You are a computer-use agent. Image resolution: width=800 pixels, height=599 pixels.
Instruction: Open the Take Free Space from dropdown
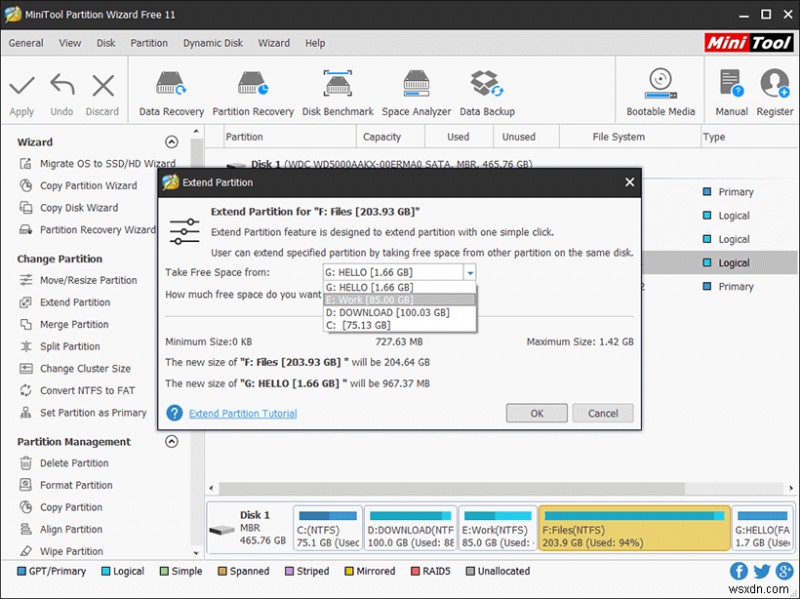[470, 271]
